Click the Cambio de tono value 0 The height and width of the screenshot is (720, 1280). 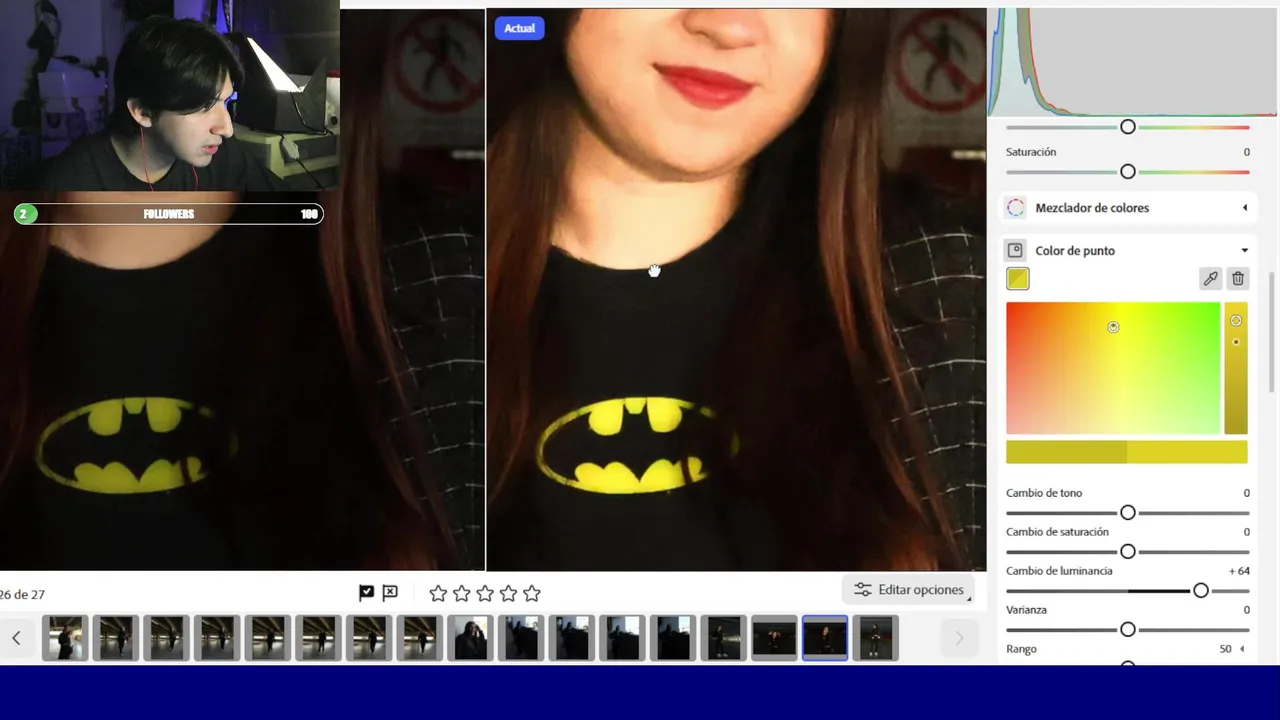[x=1246, y=493]
